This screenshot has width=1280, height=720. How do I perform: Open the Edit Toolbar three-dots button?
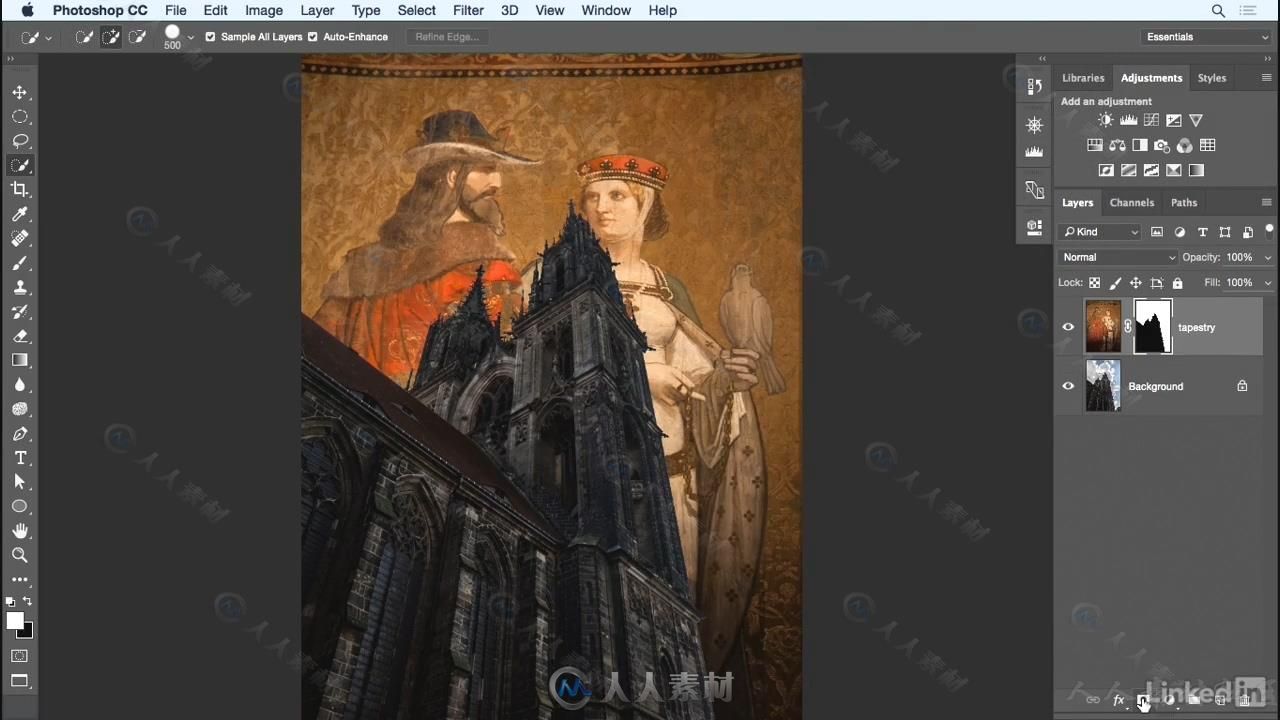point(19,579)
